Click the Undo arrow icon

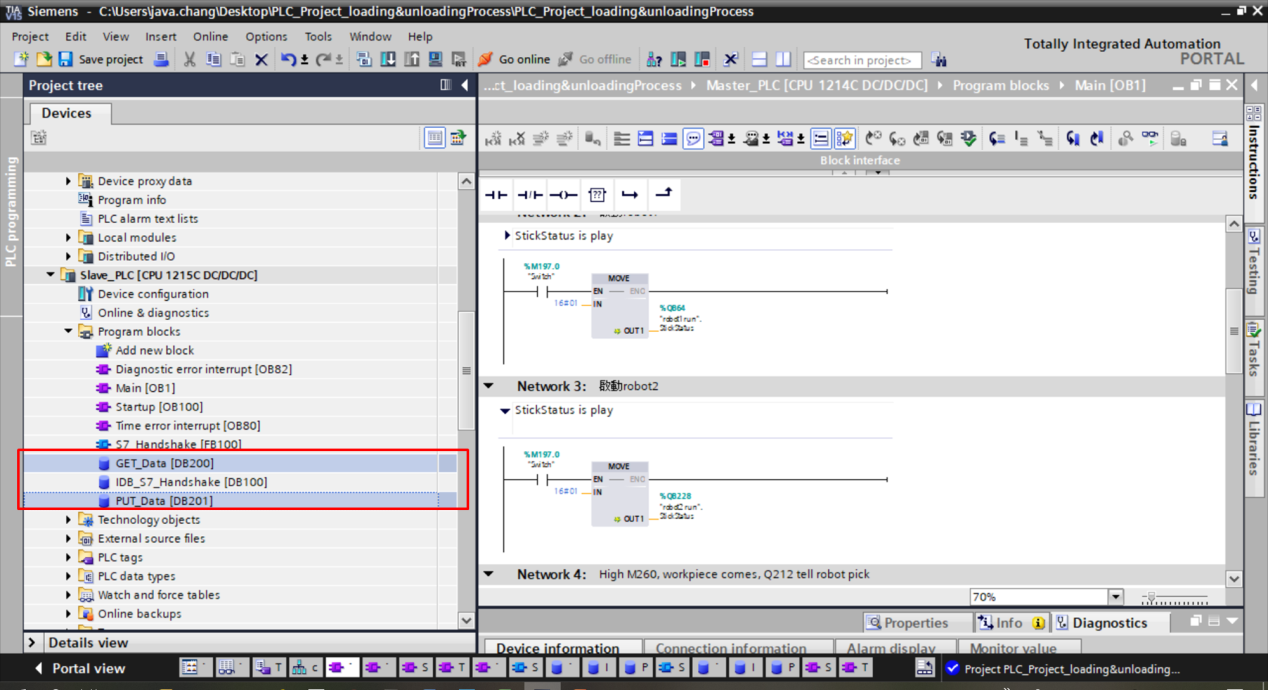[x=288, y=60]
